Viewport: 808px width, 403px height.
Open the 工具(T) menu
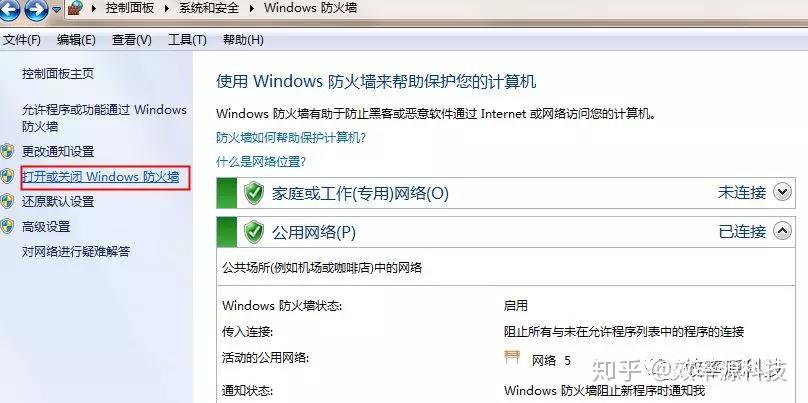[x=187, y=40]
